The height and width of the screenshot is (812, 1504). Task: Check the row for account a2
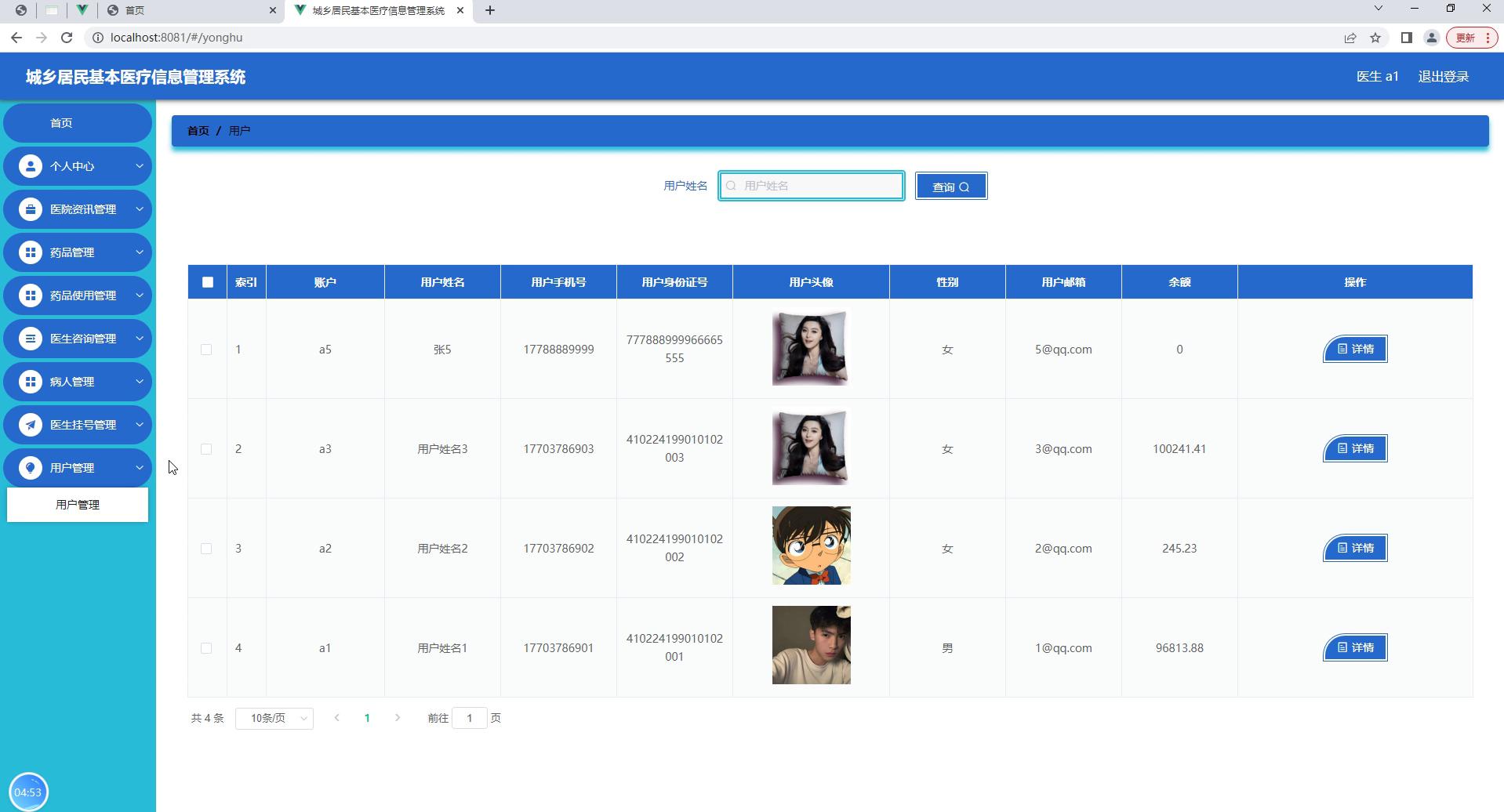click(x=206, y=549)
